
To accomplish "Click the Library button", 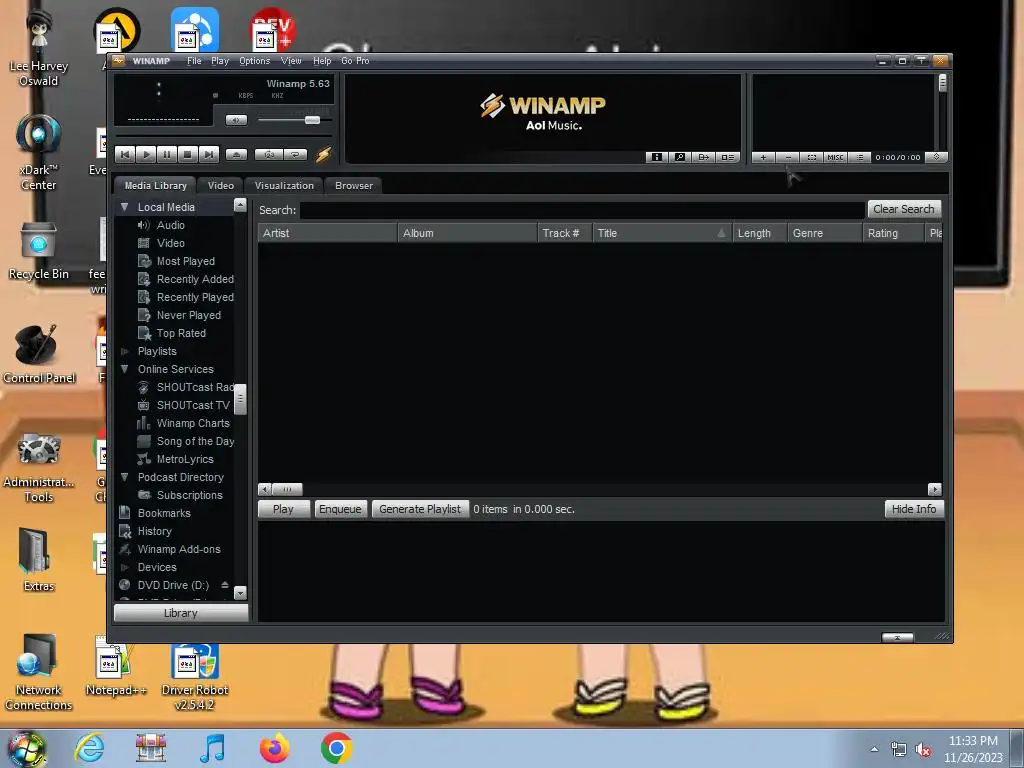I will [x=181, y=613].
